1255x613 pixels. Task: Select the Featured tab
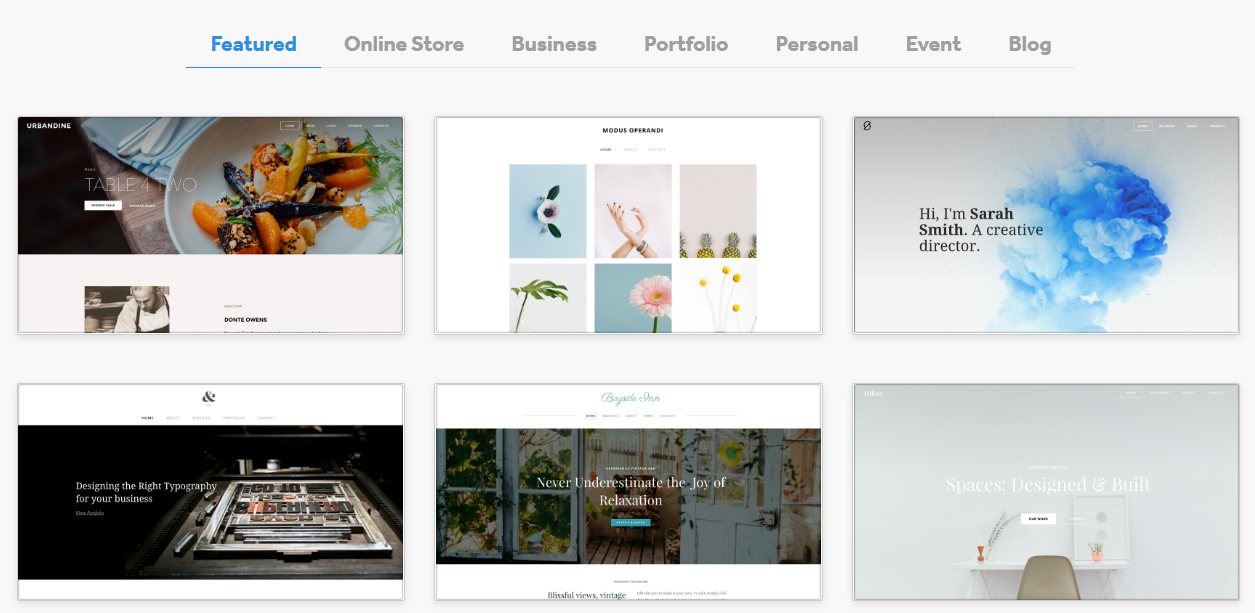253,44
